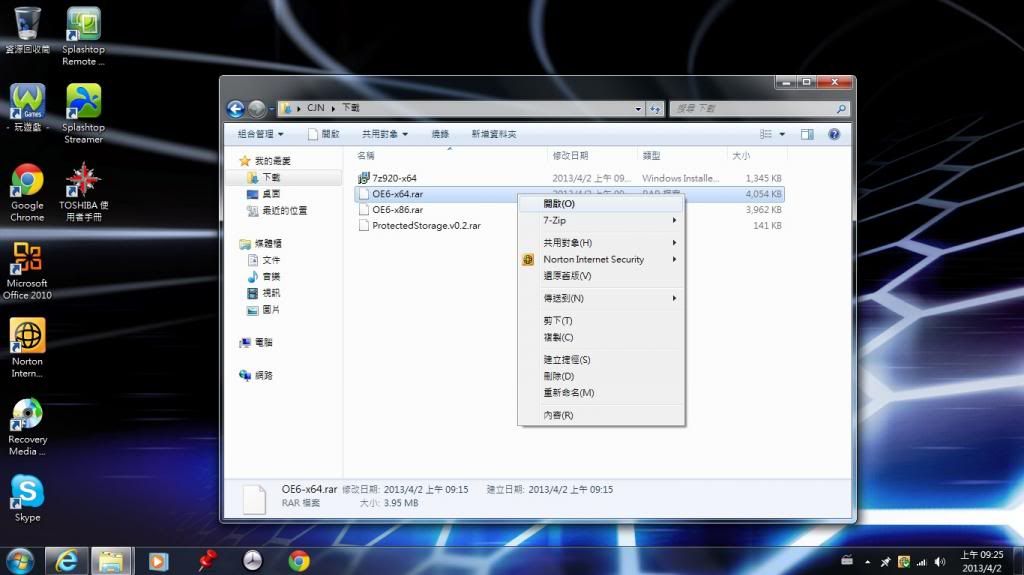Choose 建立捷徑(S) from the context menu
The image size is (1024, 575).
pyautogui.click(x=601, y=359)
